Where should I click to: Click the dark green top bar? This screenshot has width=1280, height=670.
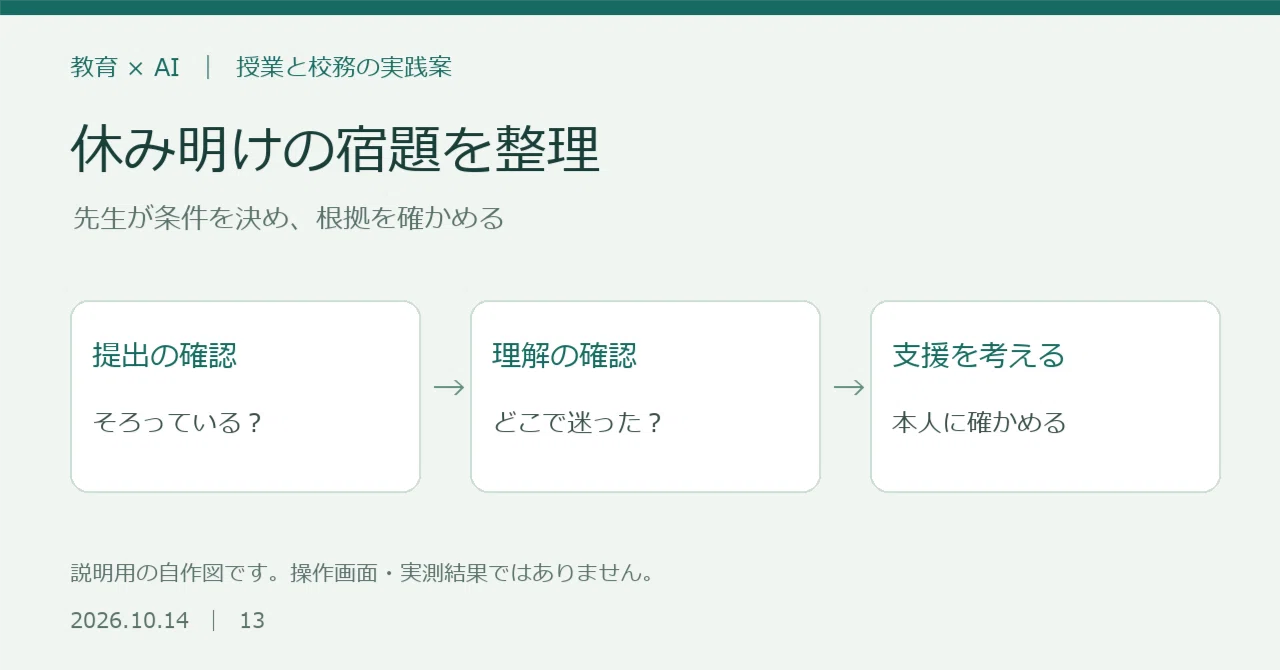pos(640,7)
